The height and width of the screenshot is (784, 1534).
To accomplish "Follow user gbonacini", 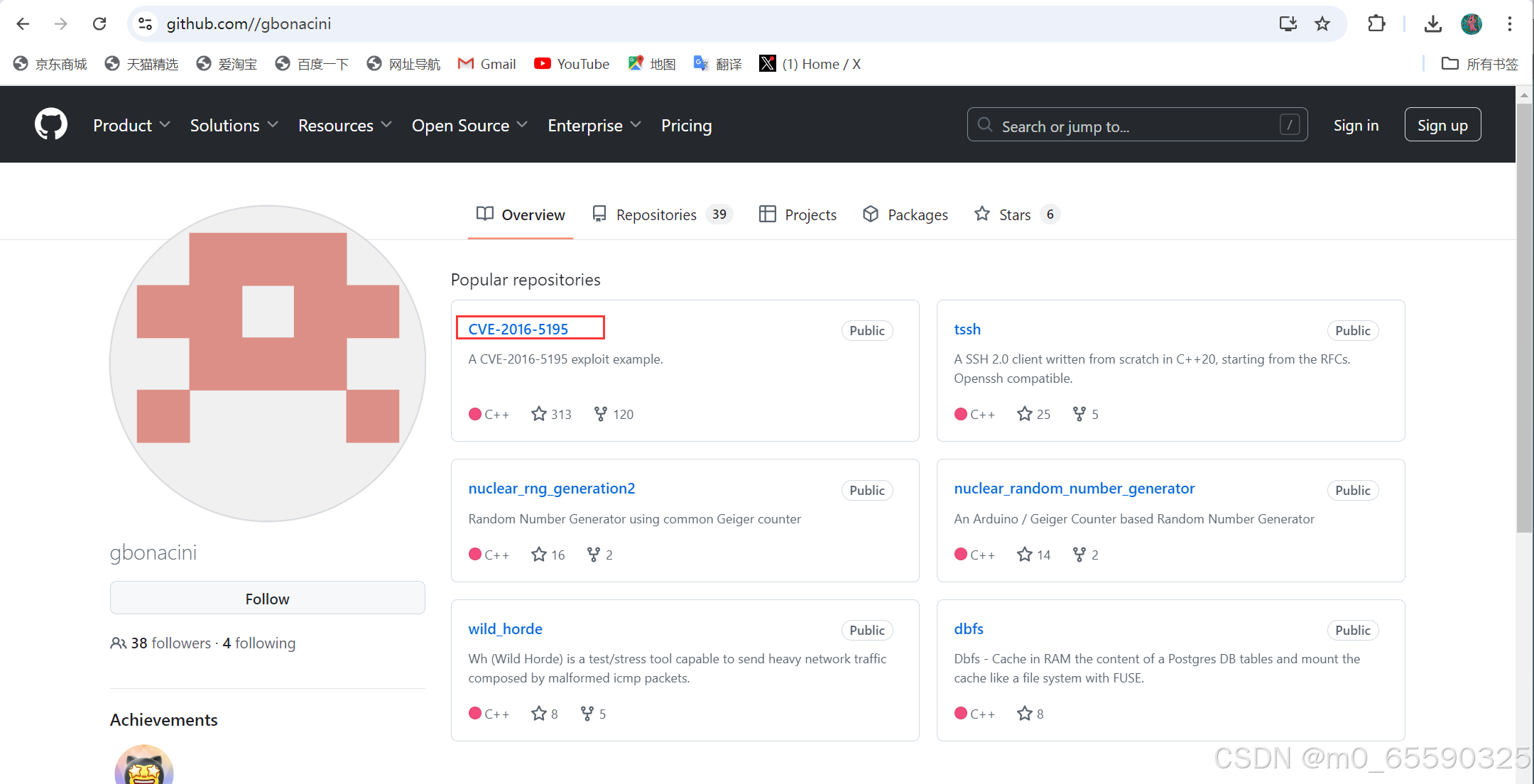I will coord(267,598).
